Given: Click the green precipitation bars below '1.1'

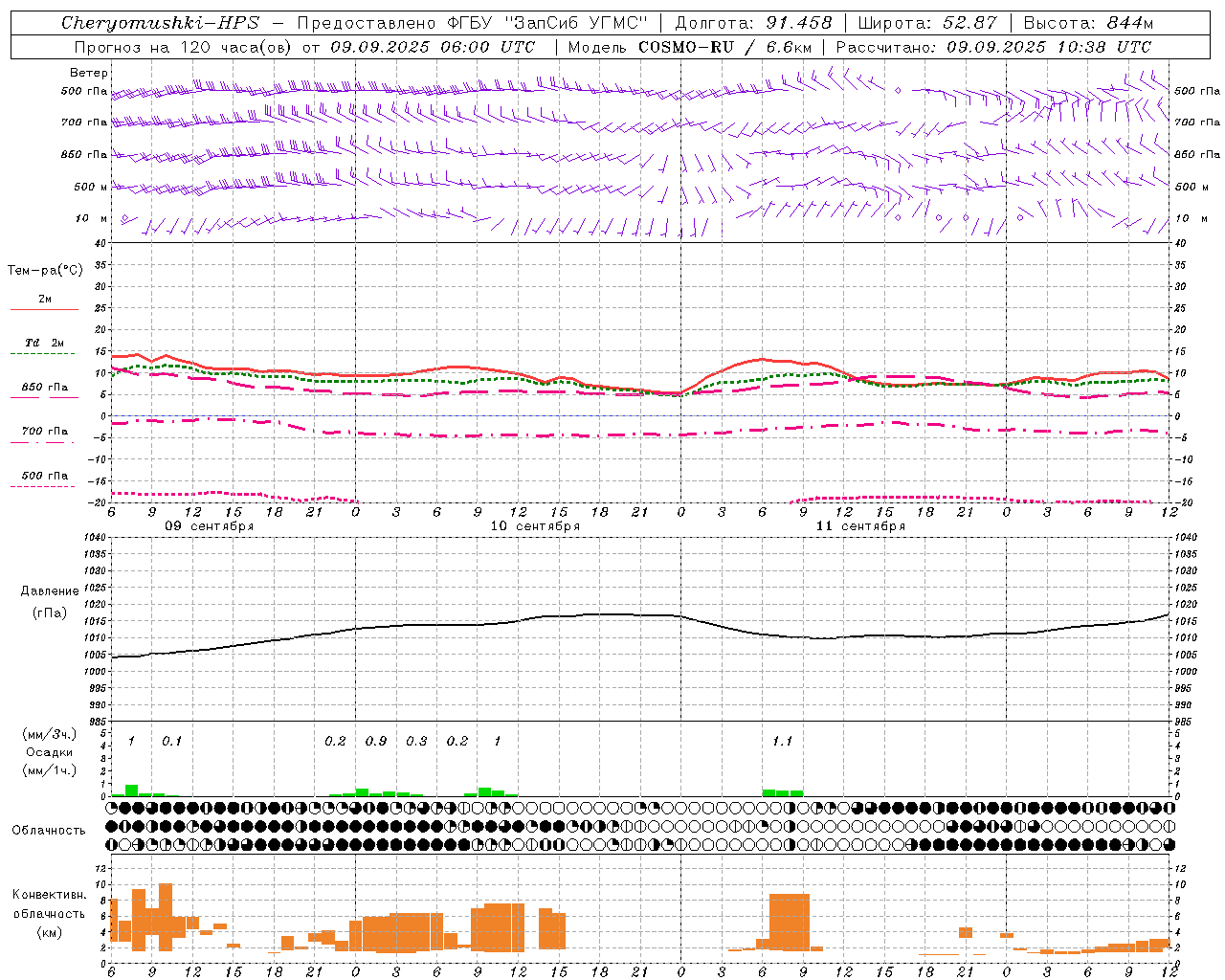Looking at the screenshot, I should point(783,792).
